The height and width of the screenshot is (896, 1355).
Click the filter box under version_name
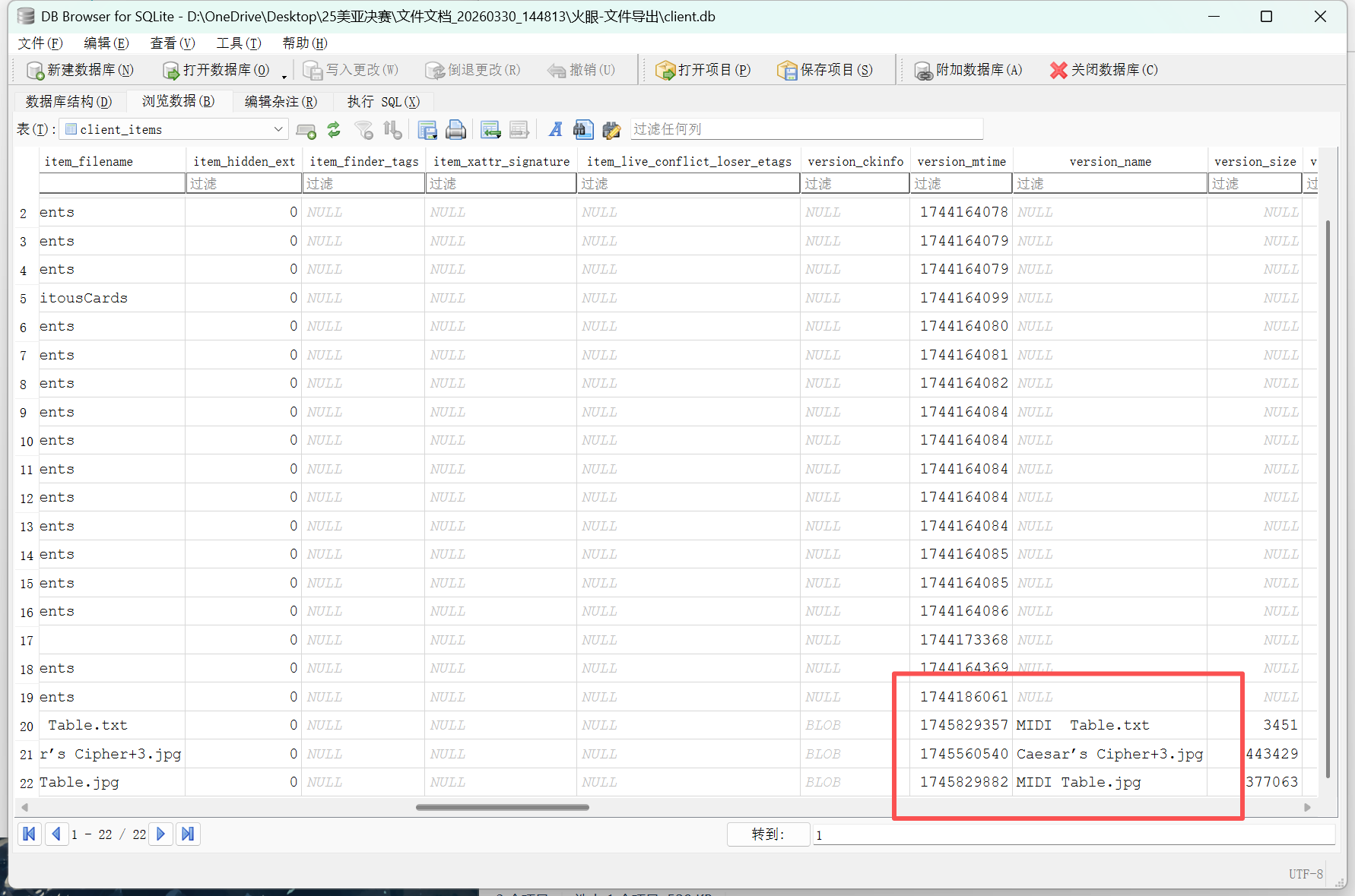tap(1110, 183)
